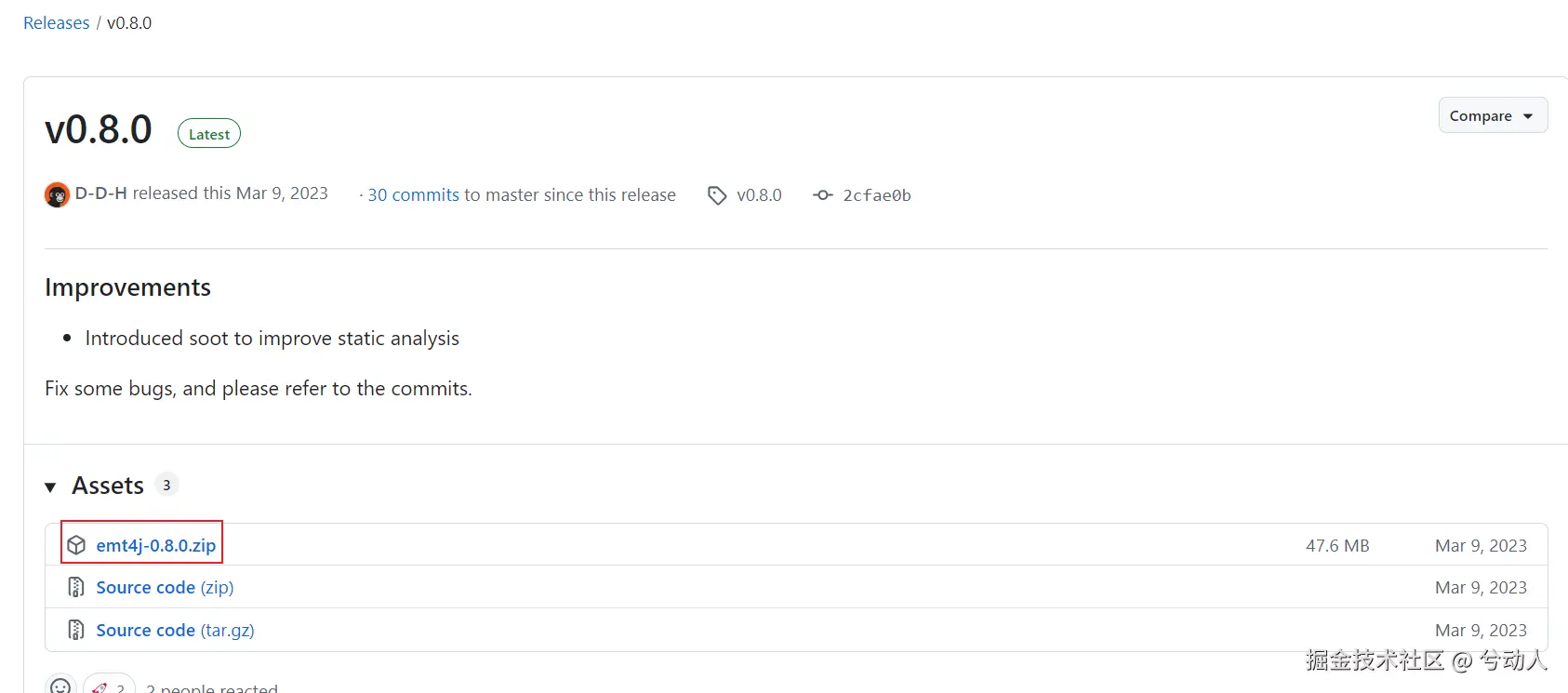Click the zip file icon for Source code (zip)
This screenshot has height=693, width=1568.
[76, 588]
